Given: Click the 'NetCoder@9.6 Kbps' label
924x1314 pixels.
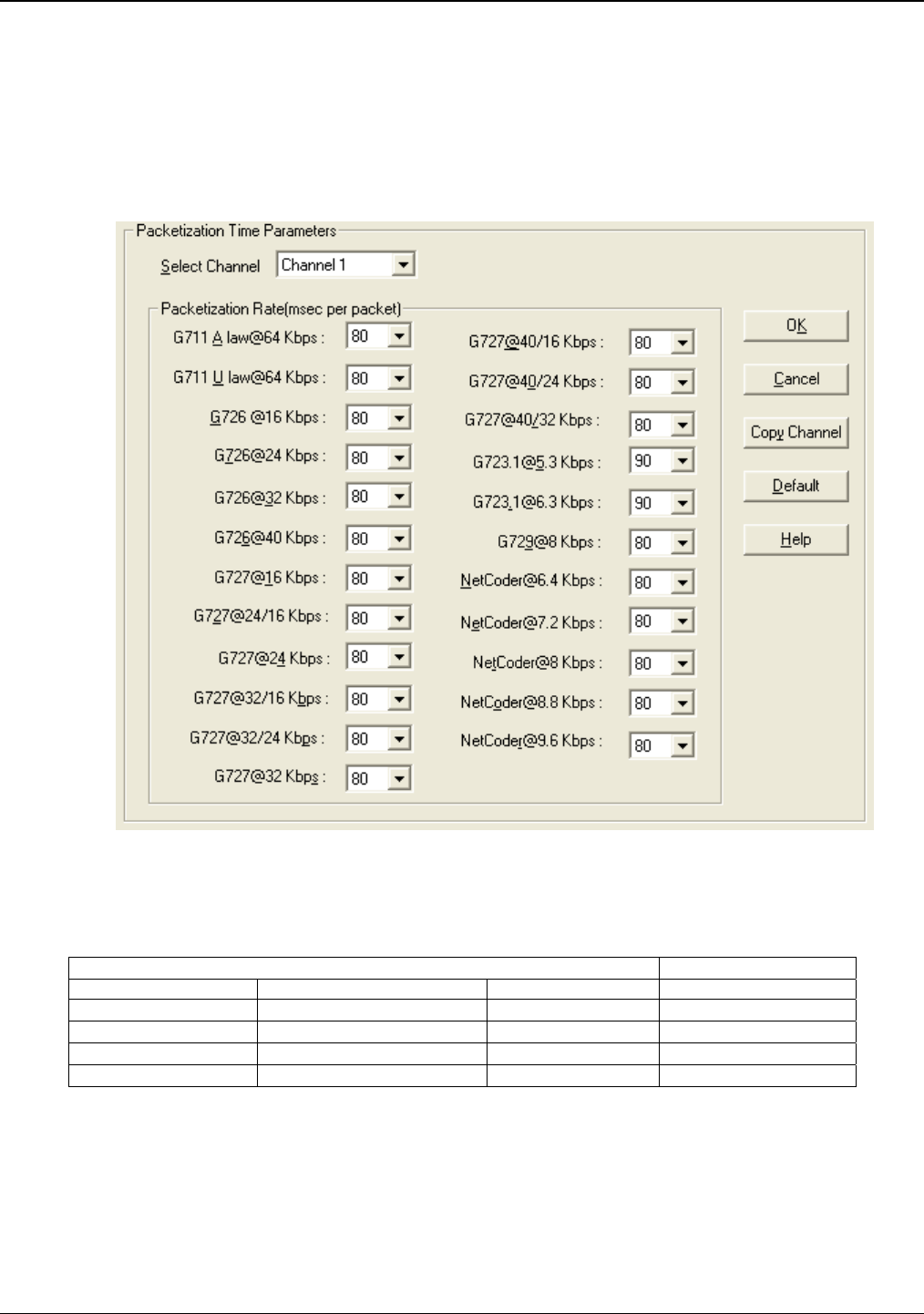Looking at the screenshot, I should tap(531, 741).
